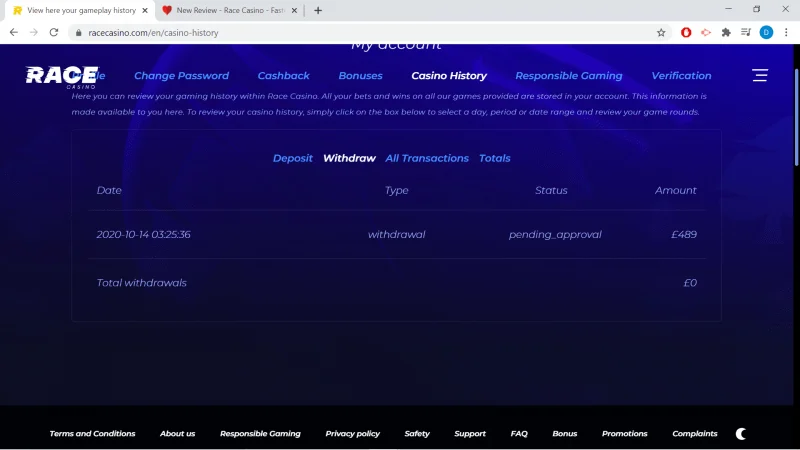The image size is (800, 450).
Task: Switch to the Deposit transactions tab
Action: coord(292,158)
